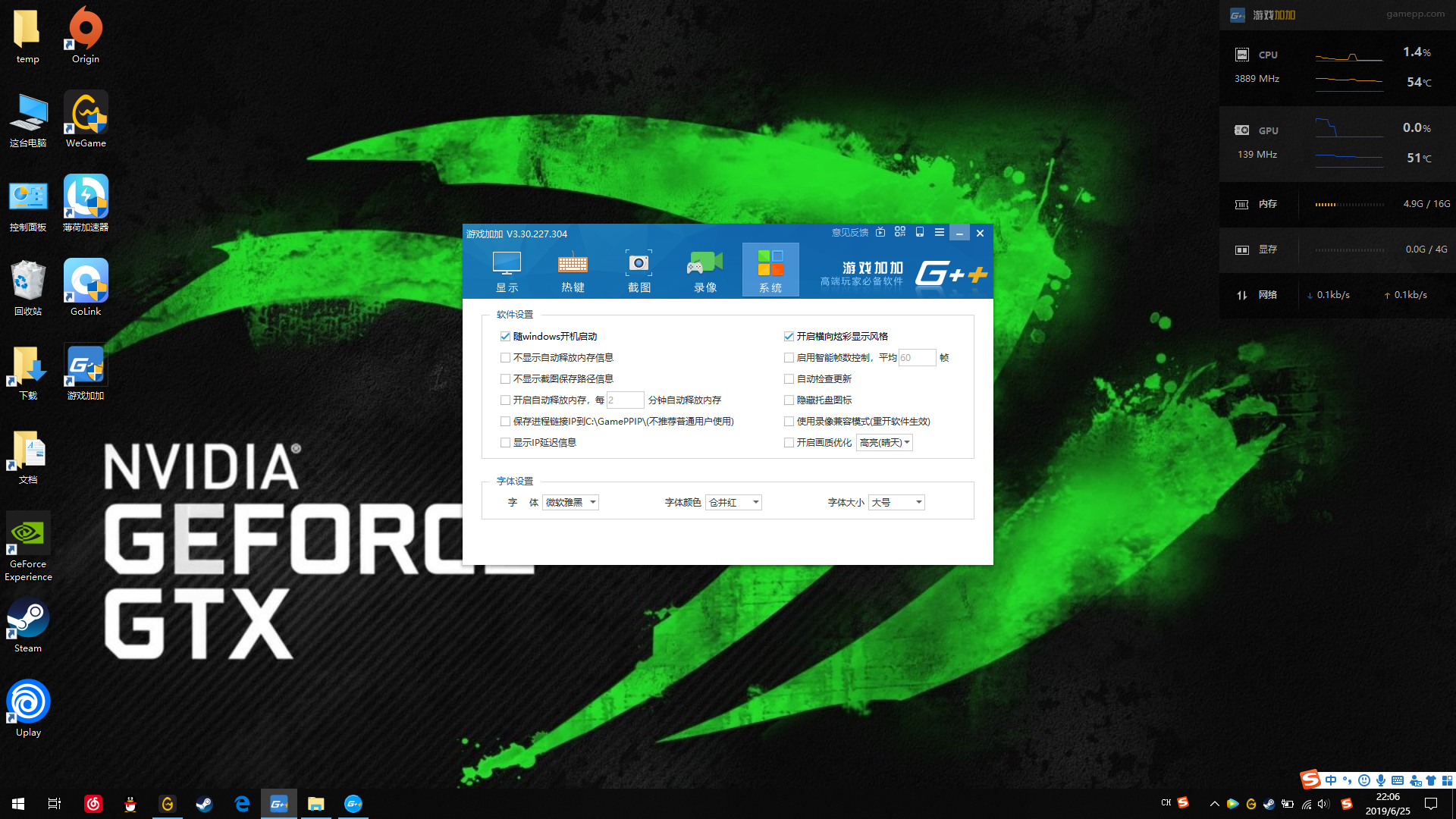Screen dimensions: 1456x819
Task: Select 海荷加速器 desktop icon
Action: [x=86, y=203]
